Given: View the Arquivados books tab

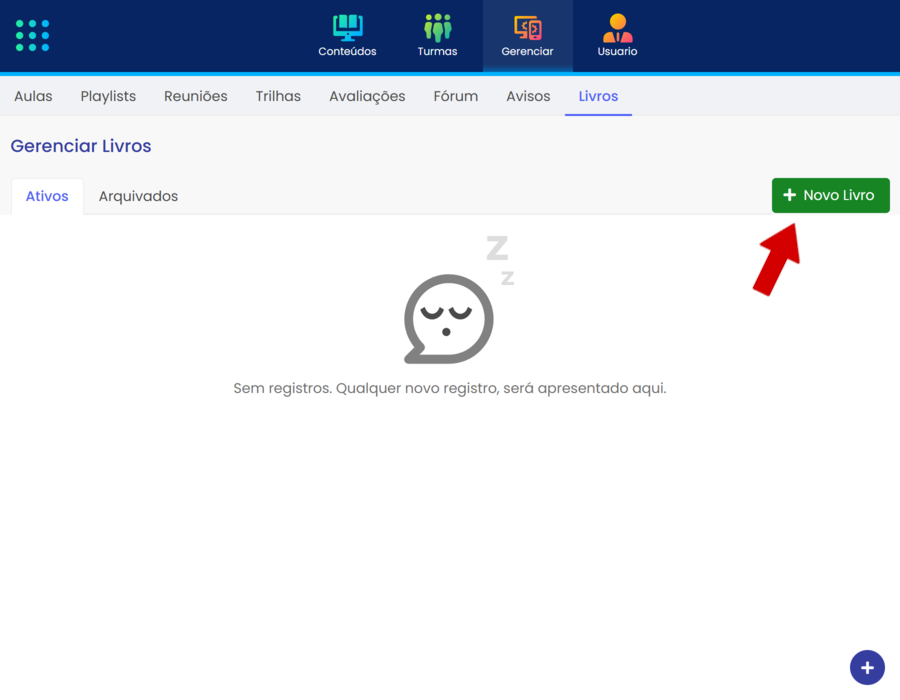Looking at the screenshot, I should coord(138,196).
